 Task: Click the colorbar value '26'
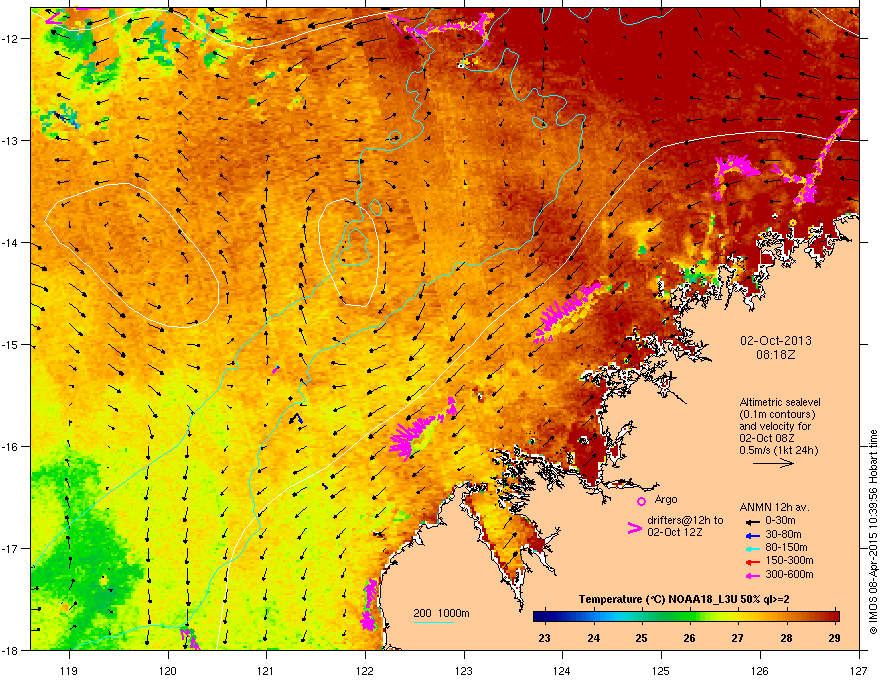click(690, 638)
